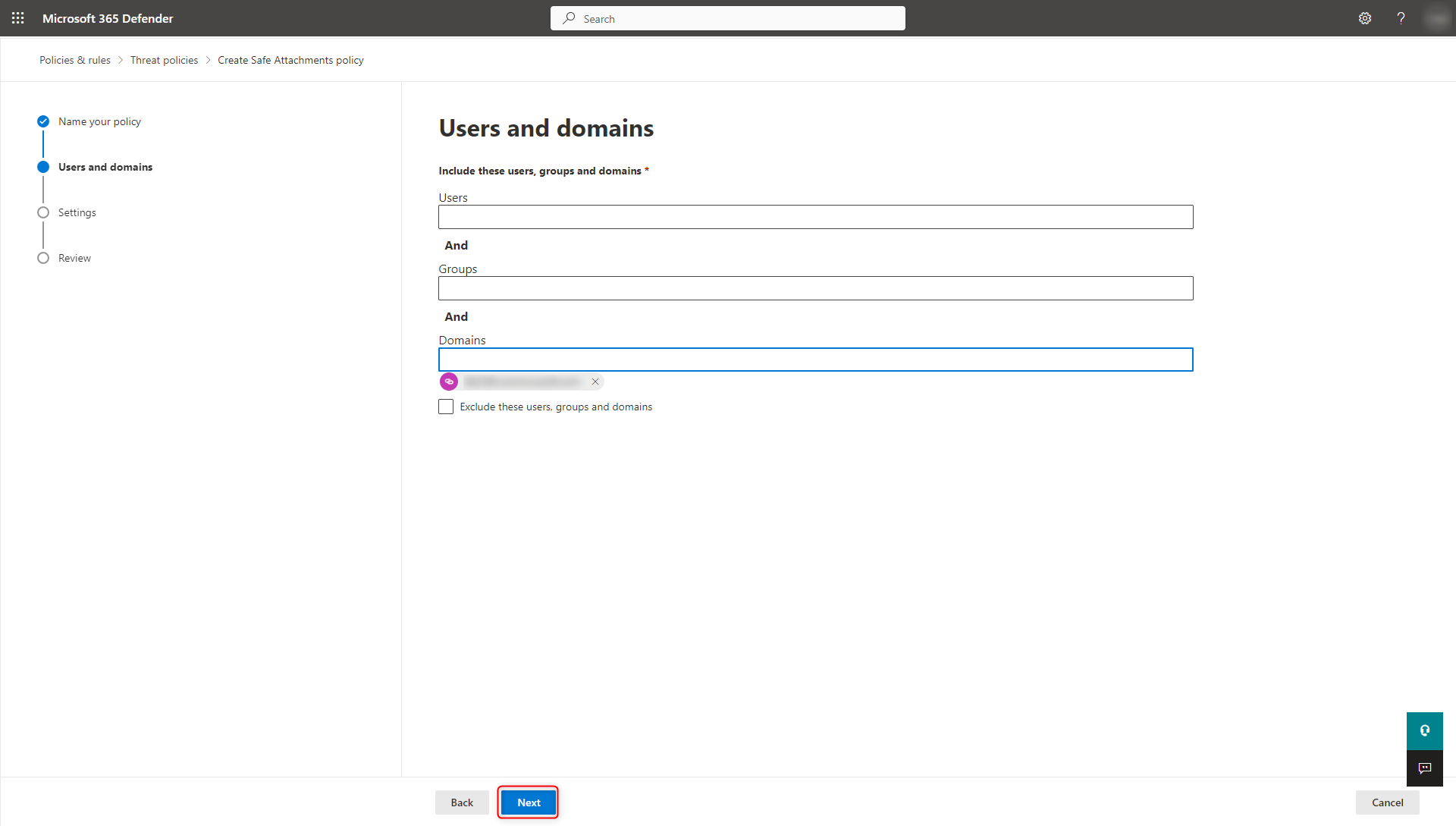The image size is (1456, 826).
Task: Open Help via the question mark icon
Action: coord(1401,17)
